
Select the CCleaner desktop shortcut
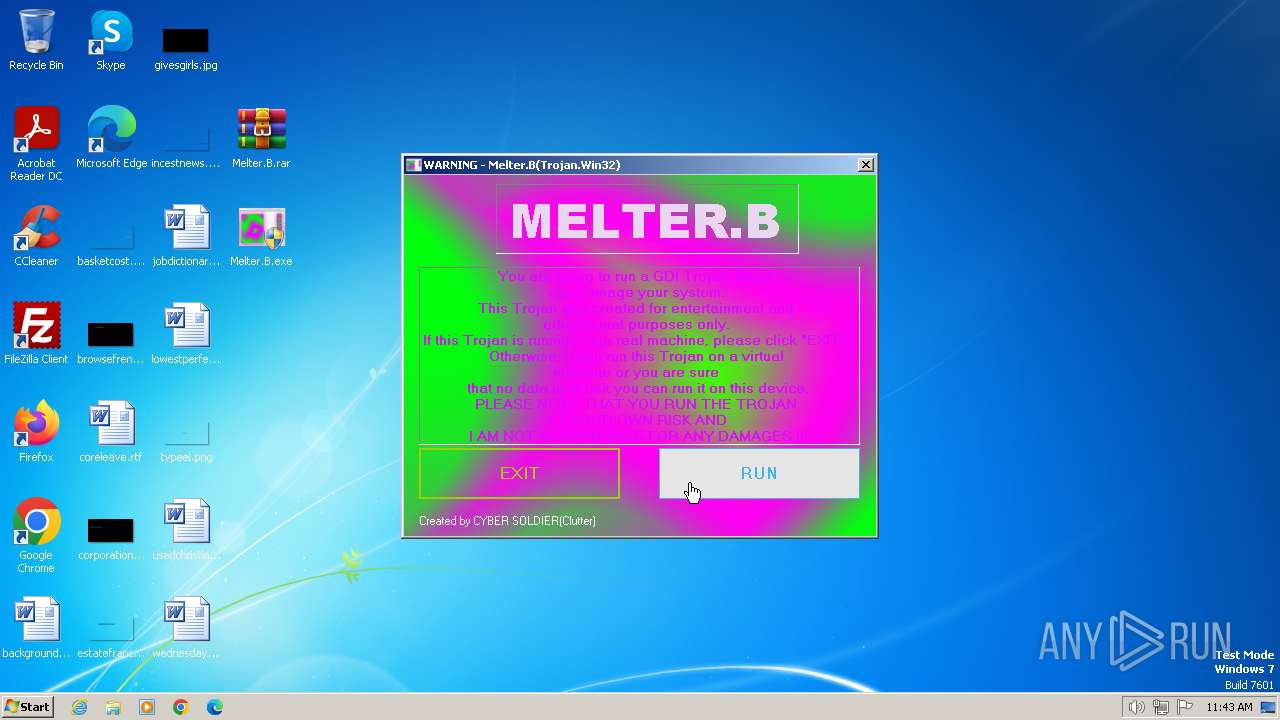click(x=36, y=236)
